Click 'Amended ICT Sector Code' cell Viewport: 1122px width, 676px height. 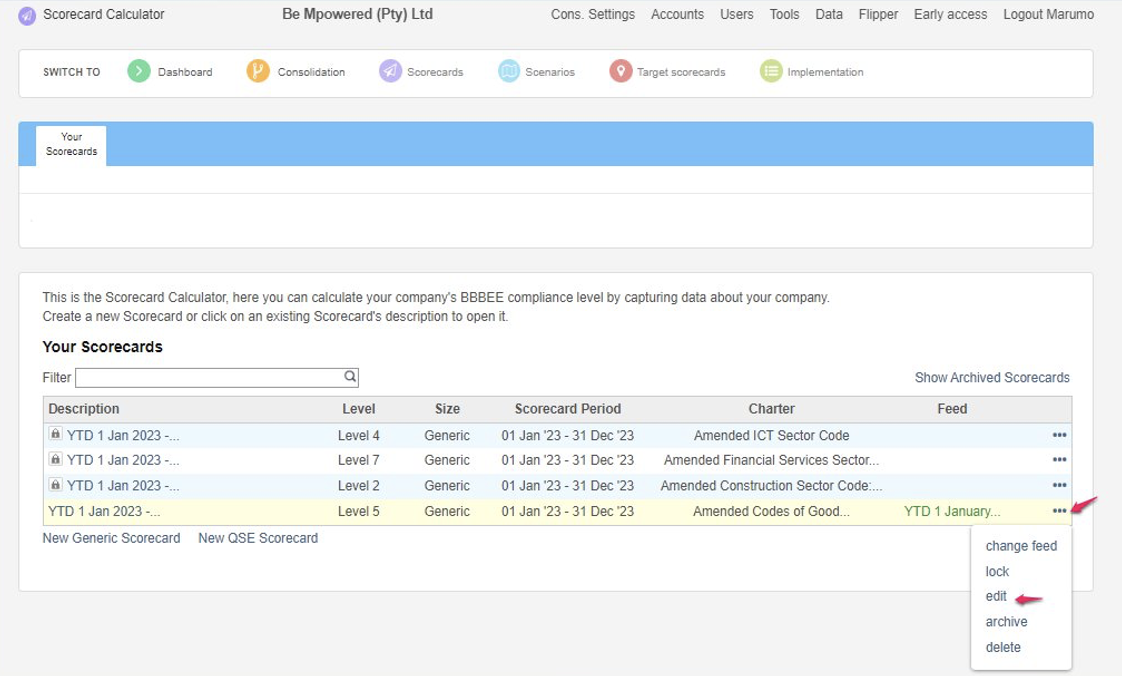[x=771, y=436]
